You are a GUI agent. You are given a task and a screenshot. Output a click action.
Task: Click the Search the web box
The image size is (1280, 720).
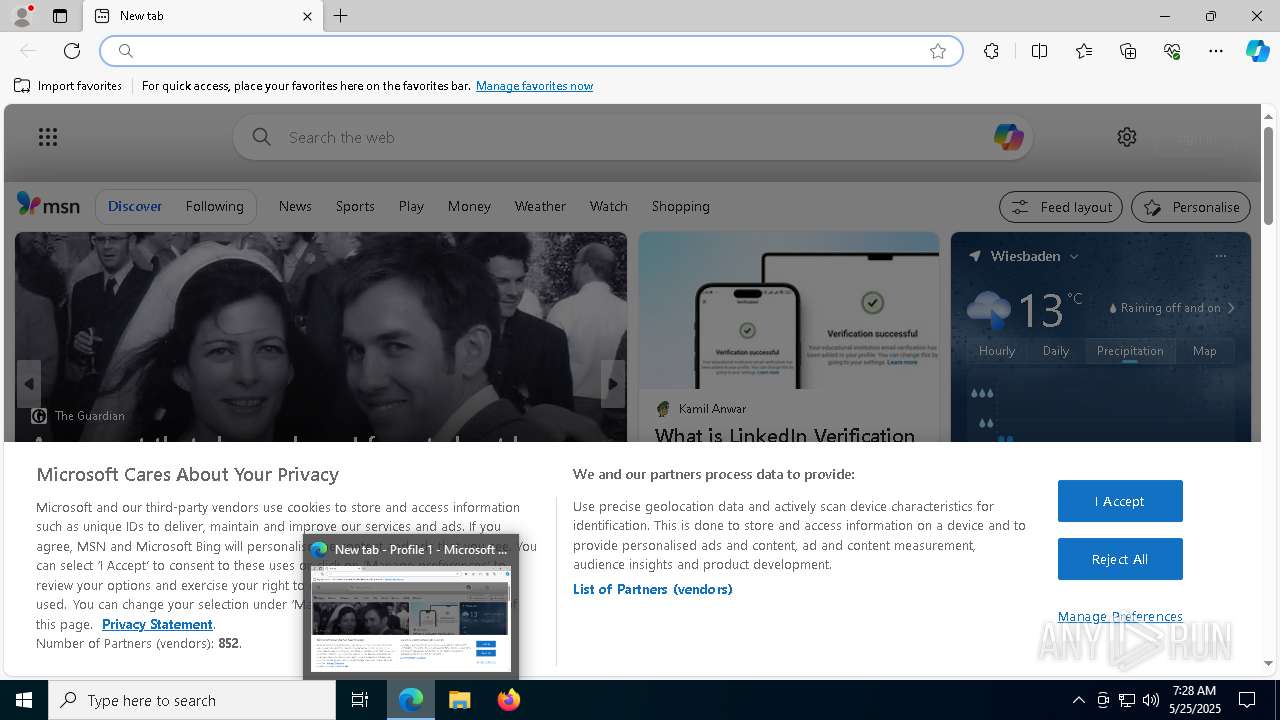(x=633, y=137)
